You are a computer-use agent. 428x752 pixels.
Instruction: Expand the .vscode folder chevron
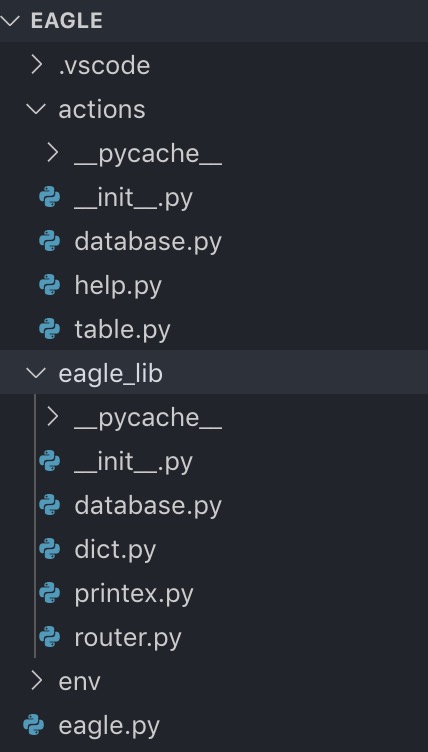[x=37, y=65]
